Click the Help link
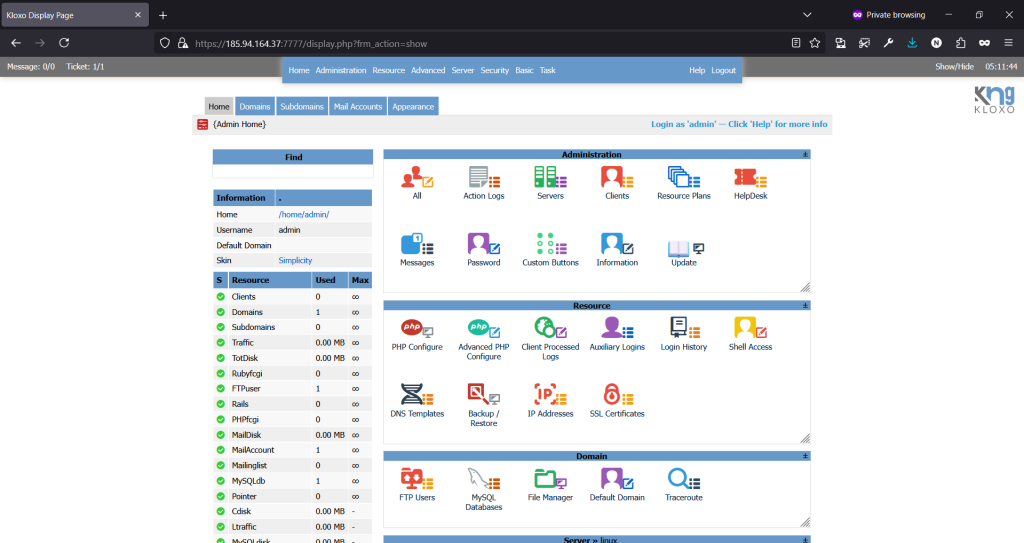The height and width of the screenshot is (543, 1024). pos(697,70)
